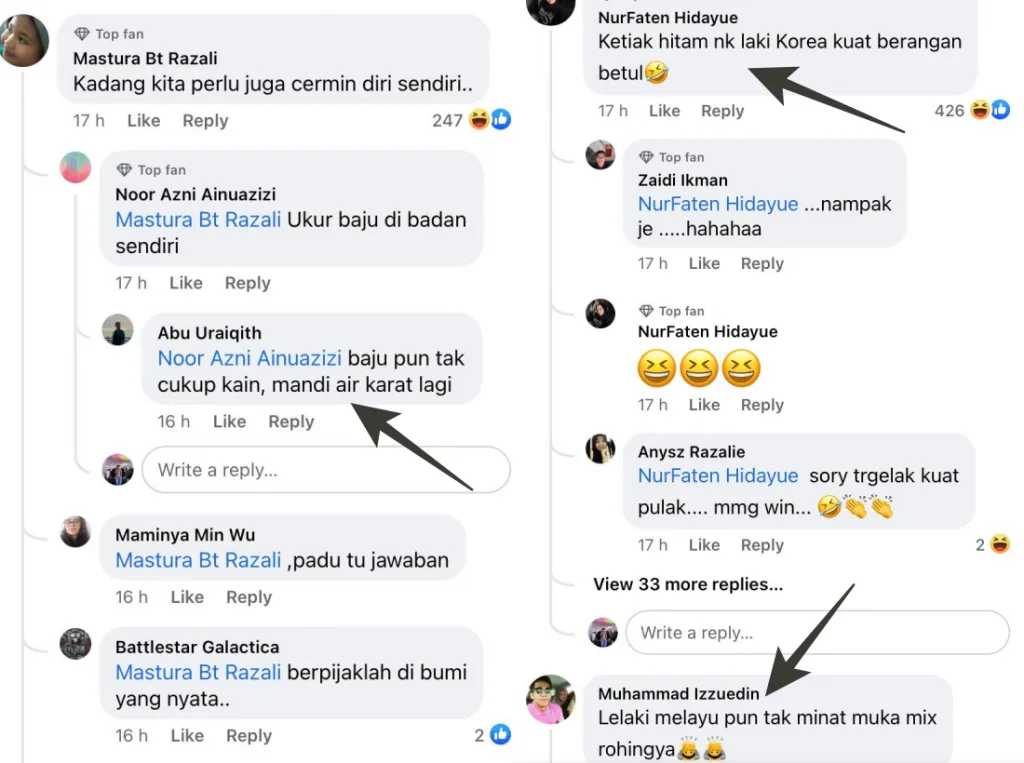Click the right Write a reply box

(x=816, y=633)
